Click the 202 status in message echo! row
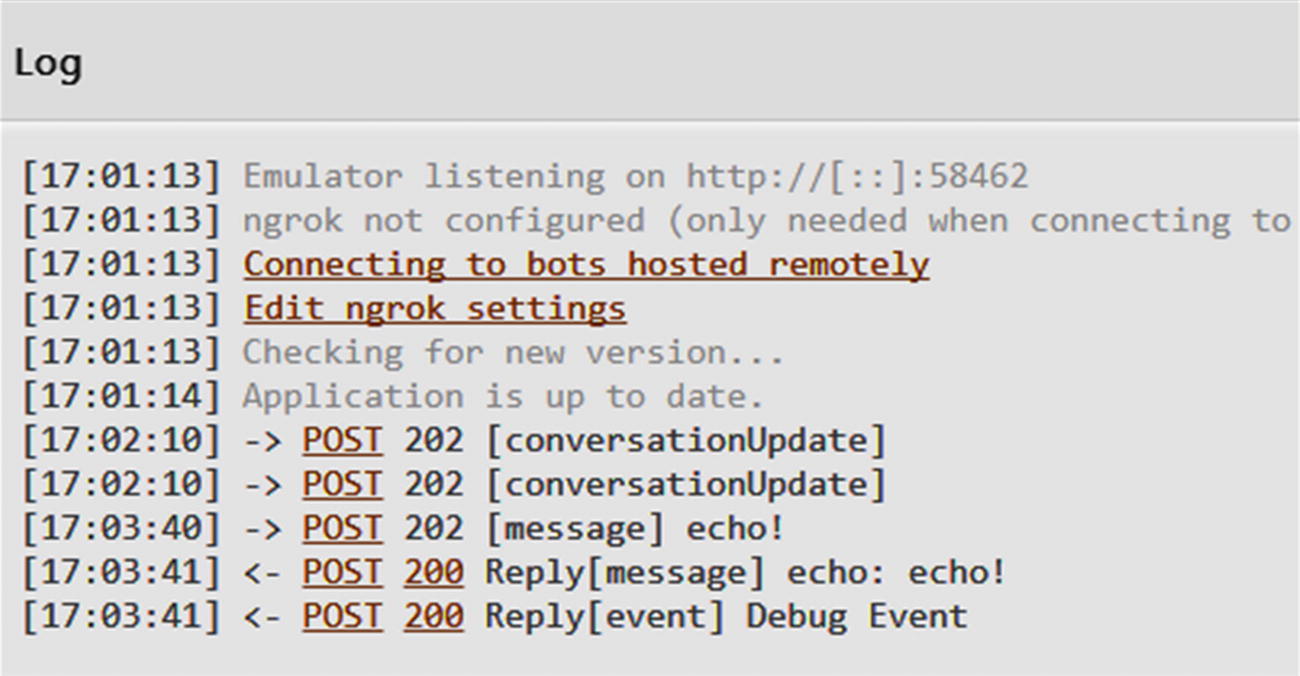Image resolution: width=1300 pixels, height=676 pixels. pyautogui.click(x=433, y=529)
